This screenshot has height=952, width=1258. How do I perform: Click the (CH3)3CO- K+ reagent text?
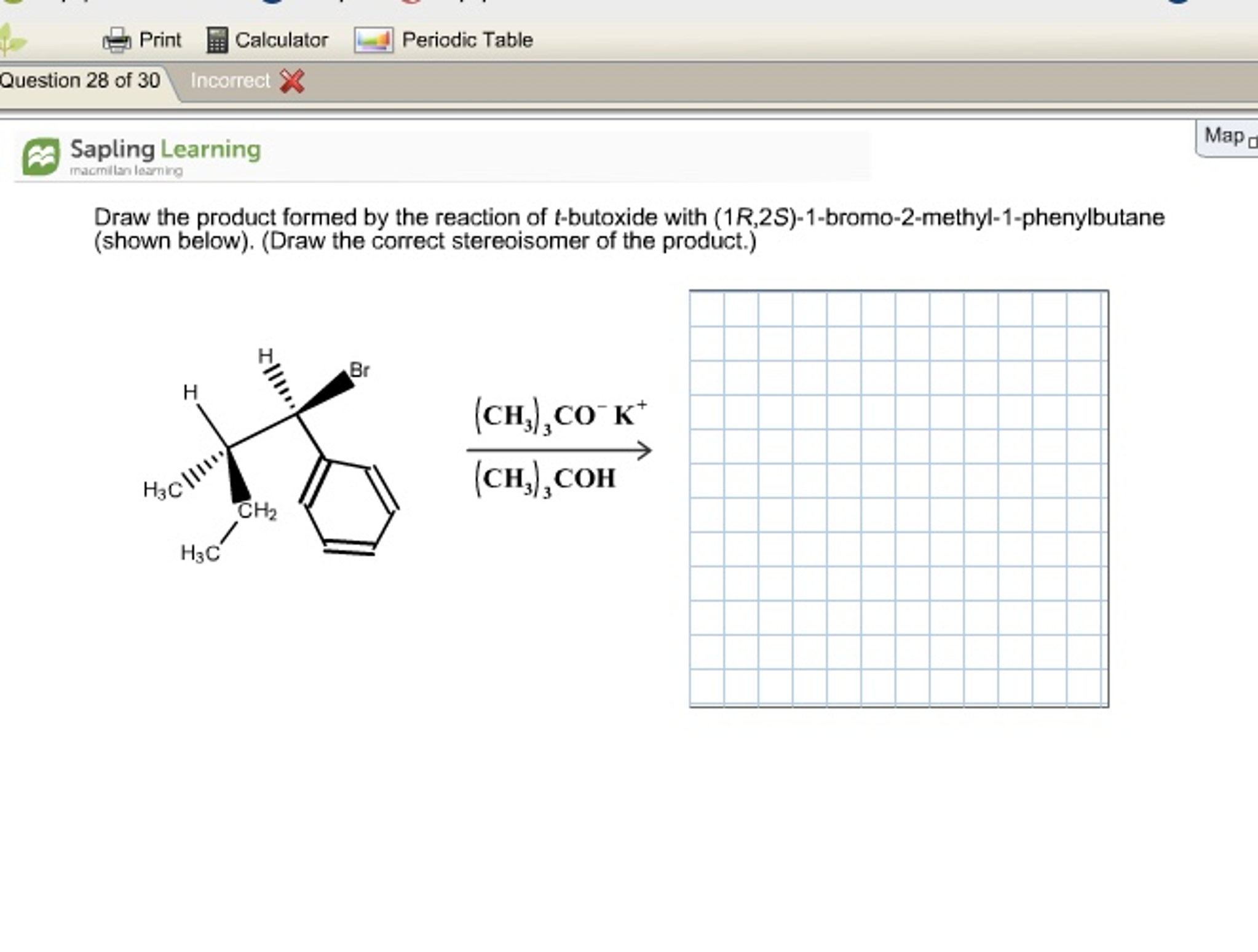(x=560, y=416)
